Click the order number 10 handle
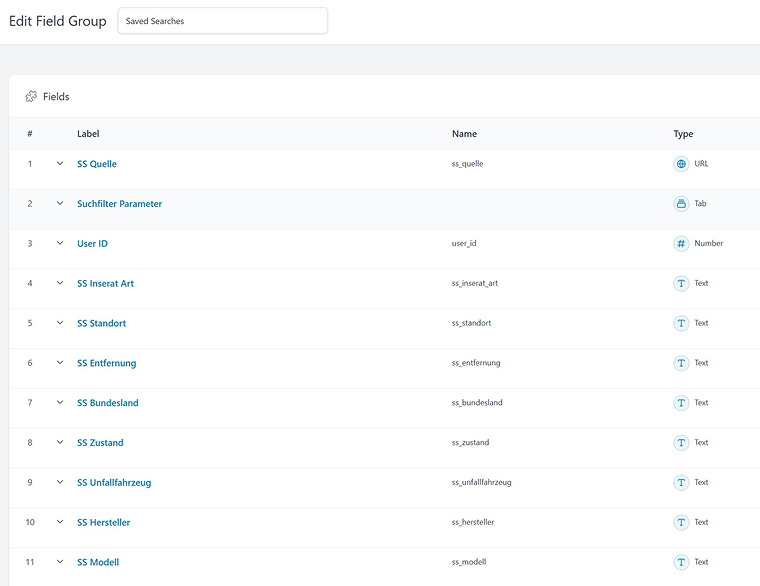Viewport: 760px width, 586px height. 30,522
